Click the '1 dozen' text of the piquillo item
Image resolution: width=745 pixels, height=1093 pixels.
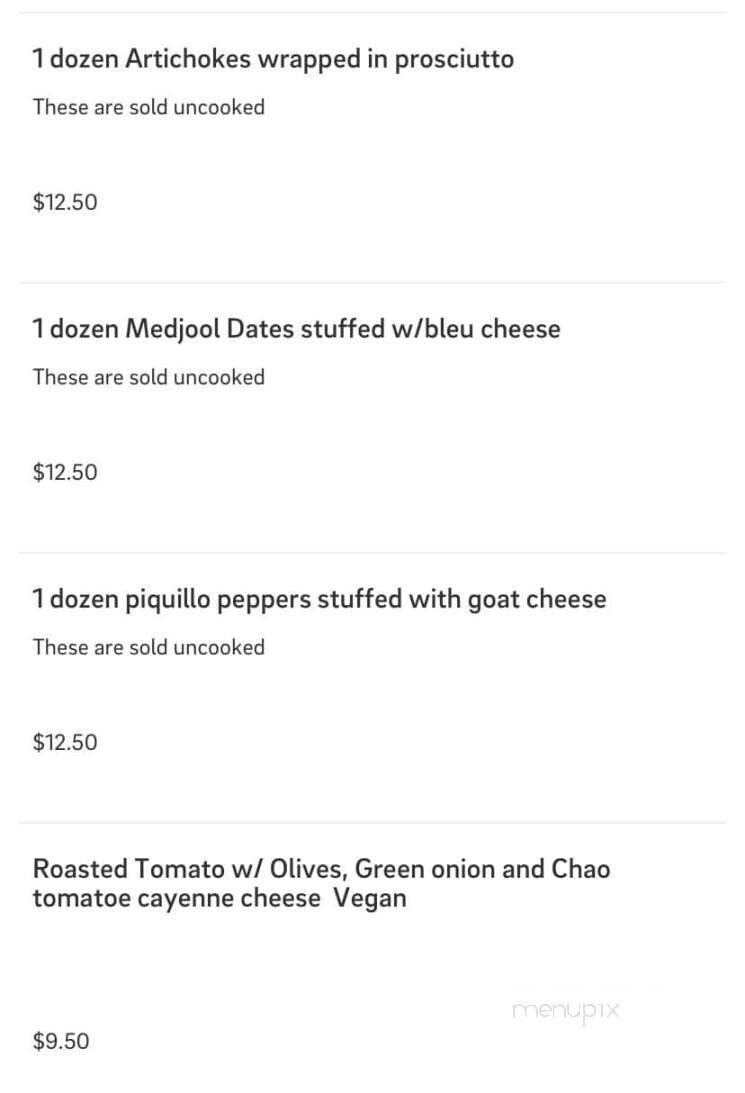click(75, 599)
